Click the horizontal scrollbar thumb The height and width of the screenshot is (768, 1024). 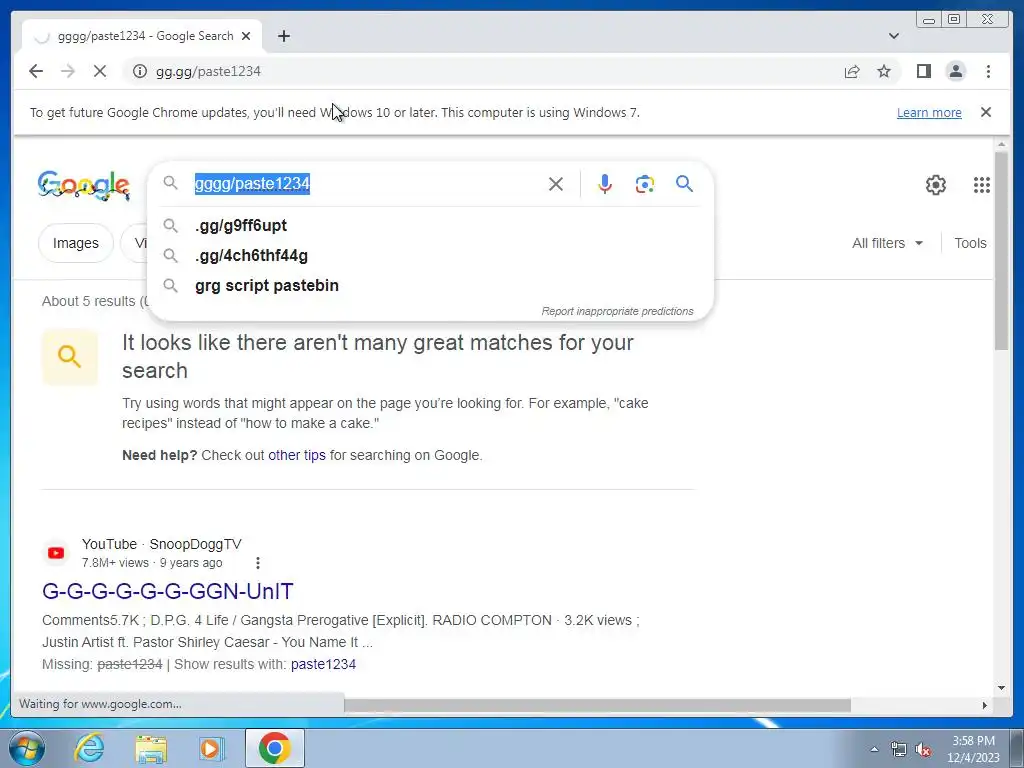[598, 705]
